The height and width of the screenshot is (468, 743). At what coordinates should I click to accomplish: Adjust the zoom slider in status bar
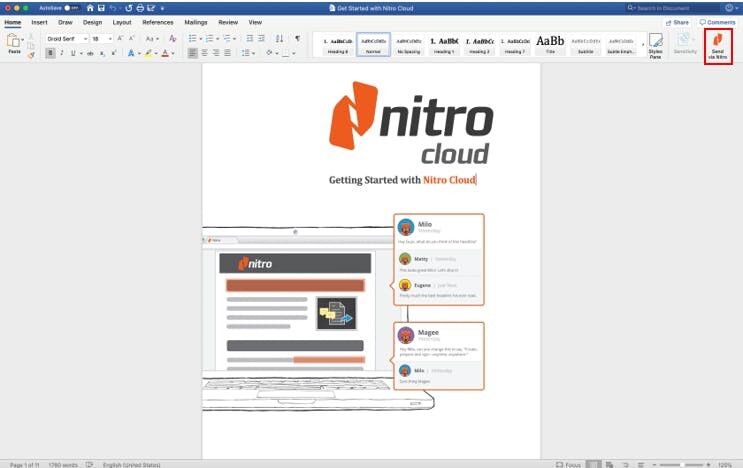(681, 465)
